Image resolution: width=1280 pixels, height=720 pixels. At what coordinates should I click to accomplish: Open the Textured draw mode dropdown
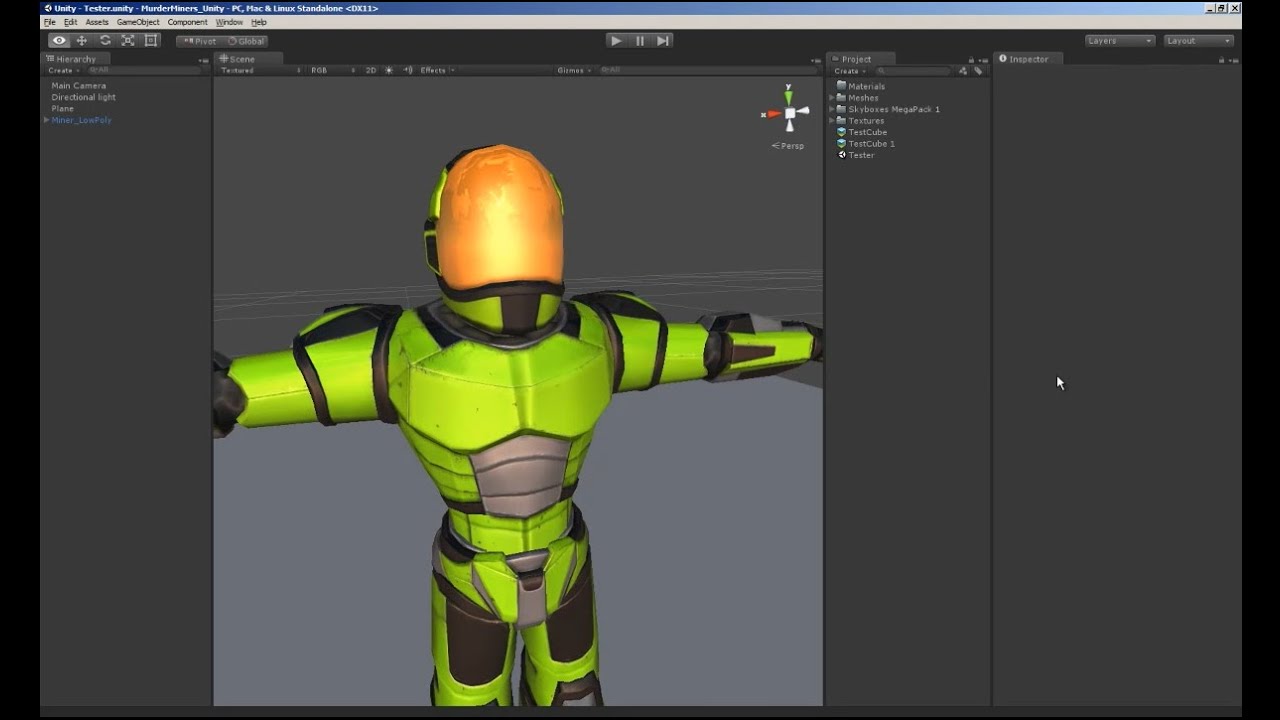click(260, 71)
